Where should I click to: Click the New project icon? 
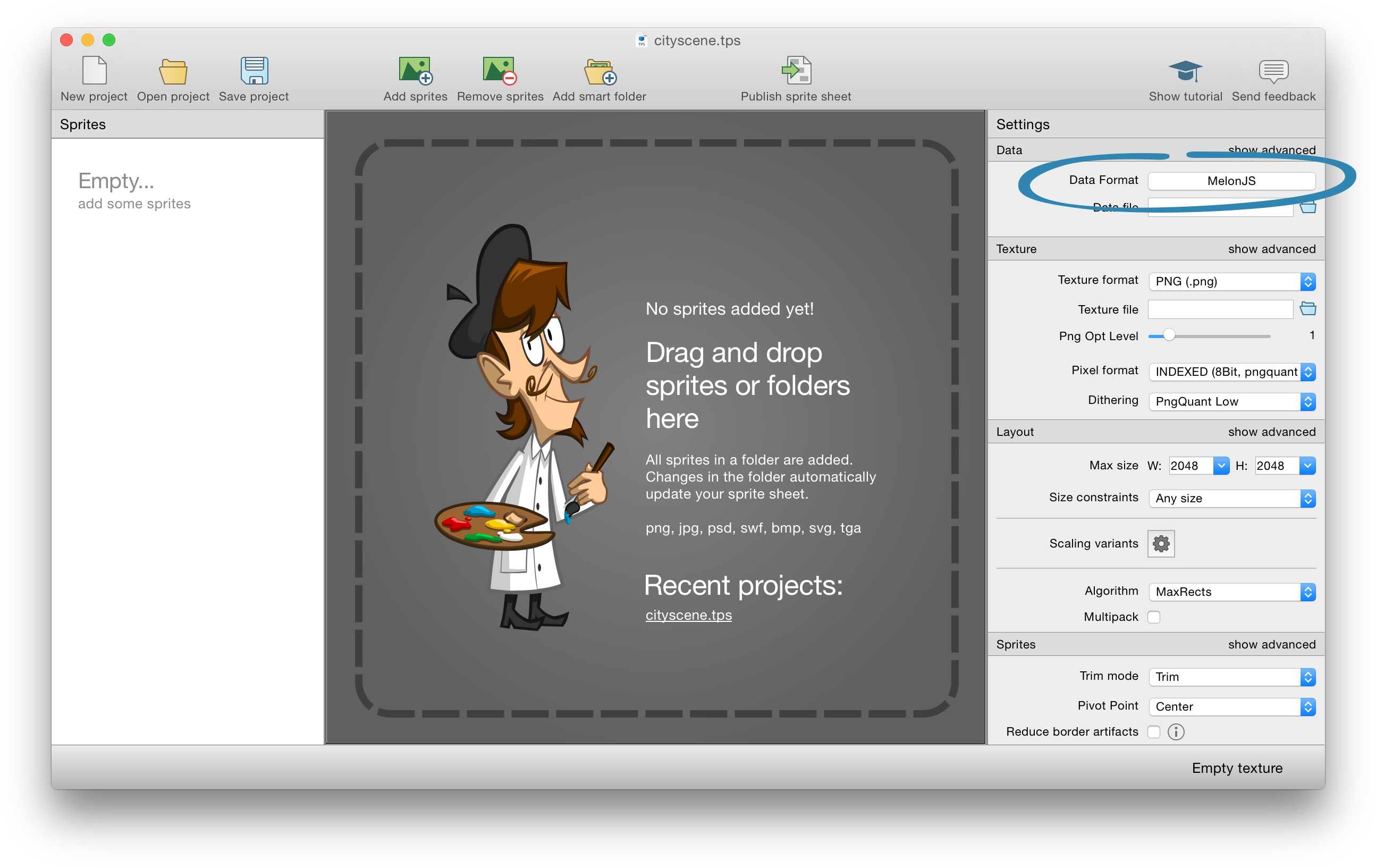[94, 70]
